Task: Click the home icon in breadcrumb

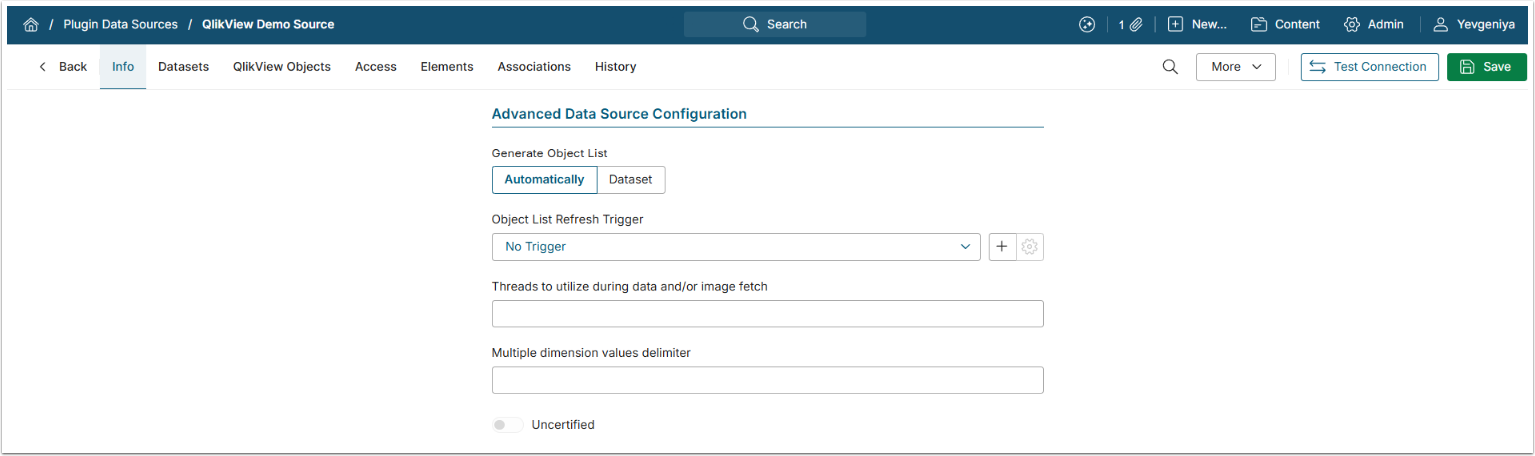Action: point(30,24)
